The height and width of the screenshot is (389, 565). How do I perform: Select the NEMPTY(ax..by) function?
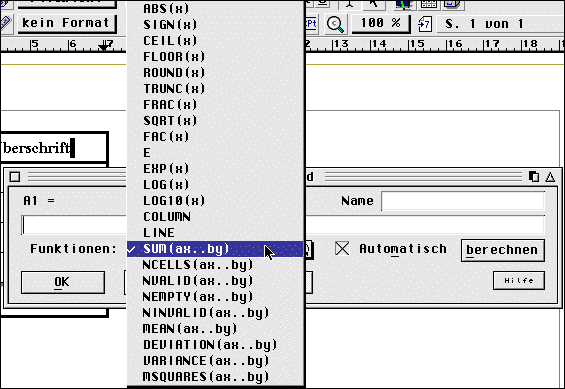pyautogui.click(x=216, y=296)
